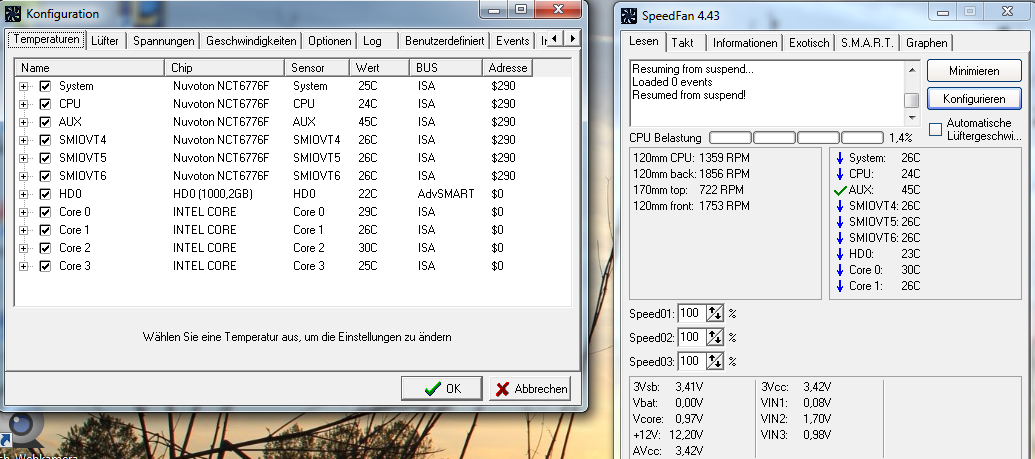1035x459 pixels.
Task: Expand the CPU tree node
Action: [24, 104]
